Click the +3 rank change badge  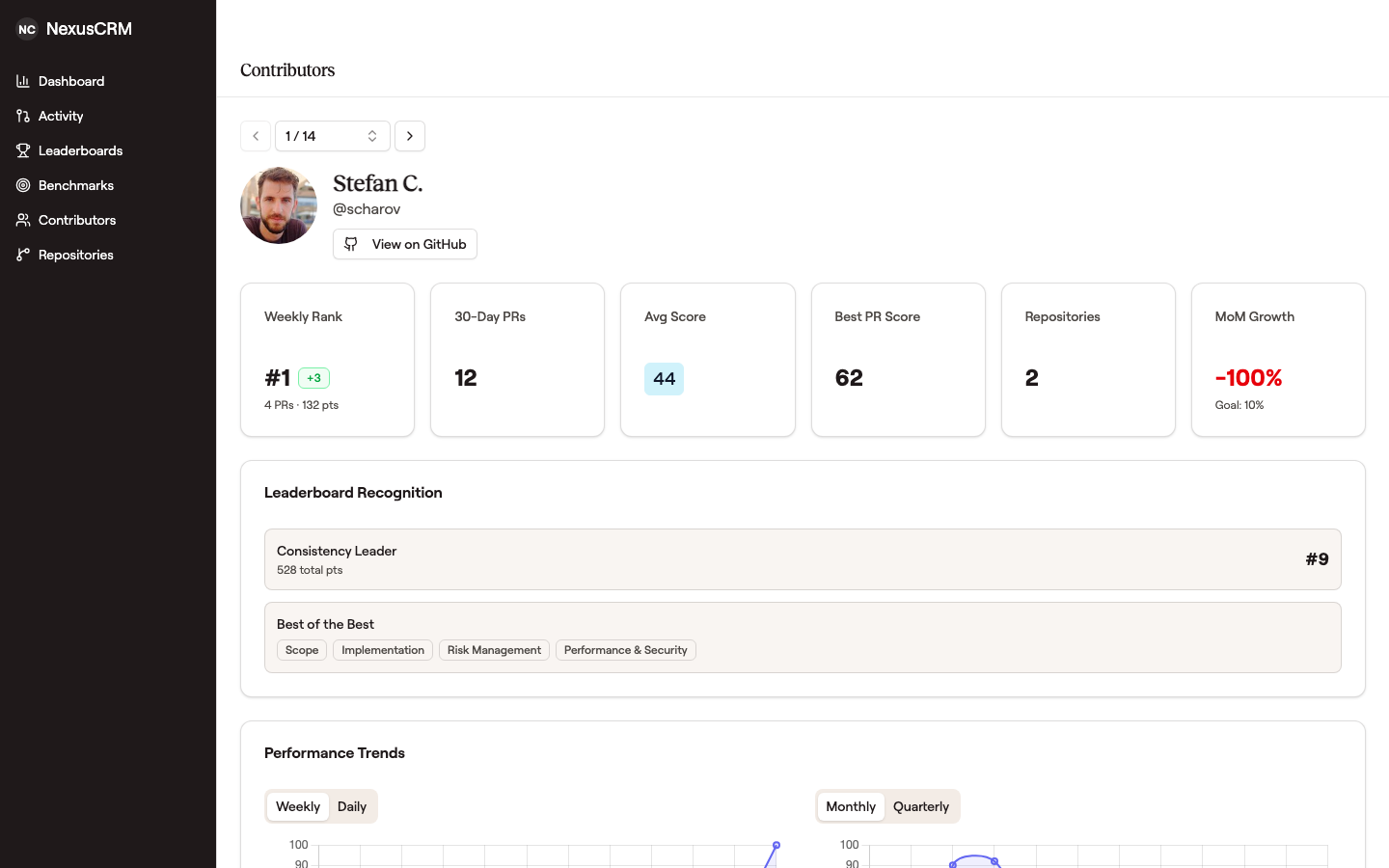[x=313, y=378]
